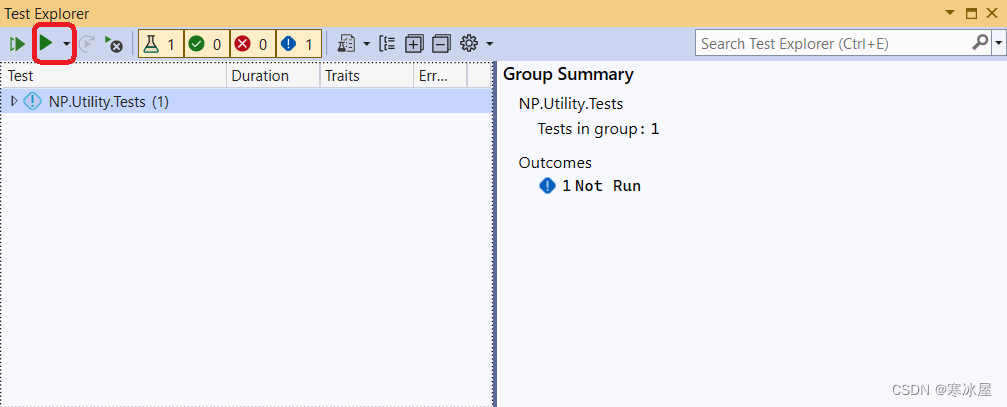Open the search box options dropdown arrow
Image resolution: width=1007 pixels, height=407 pixels.
coord(999,44)
